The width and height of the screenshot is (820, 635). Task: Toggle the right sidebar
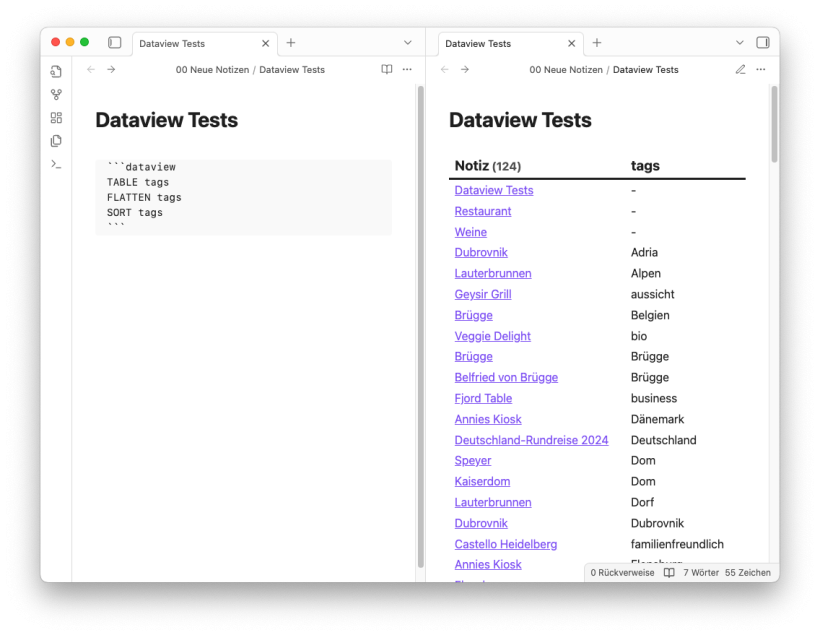[x=763, y=43]
